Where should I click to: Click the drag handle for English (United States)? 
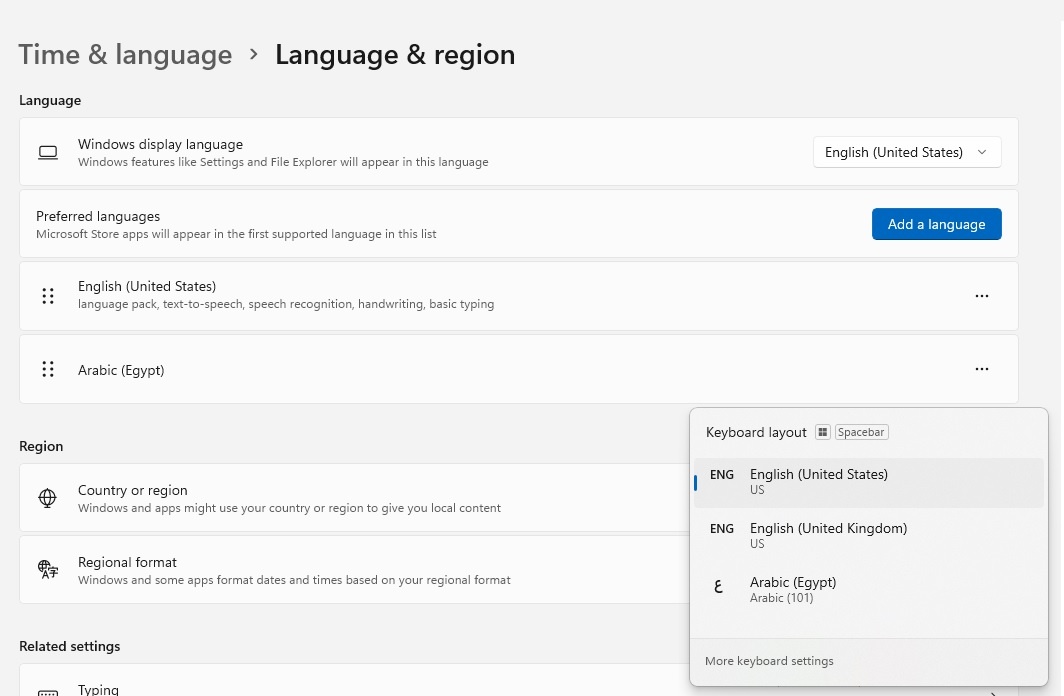[48, 296]
